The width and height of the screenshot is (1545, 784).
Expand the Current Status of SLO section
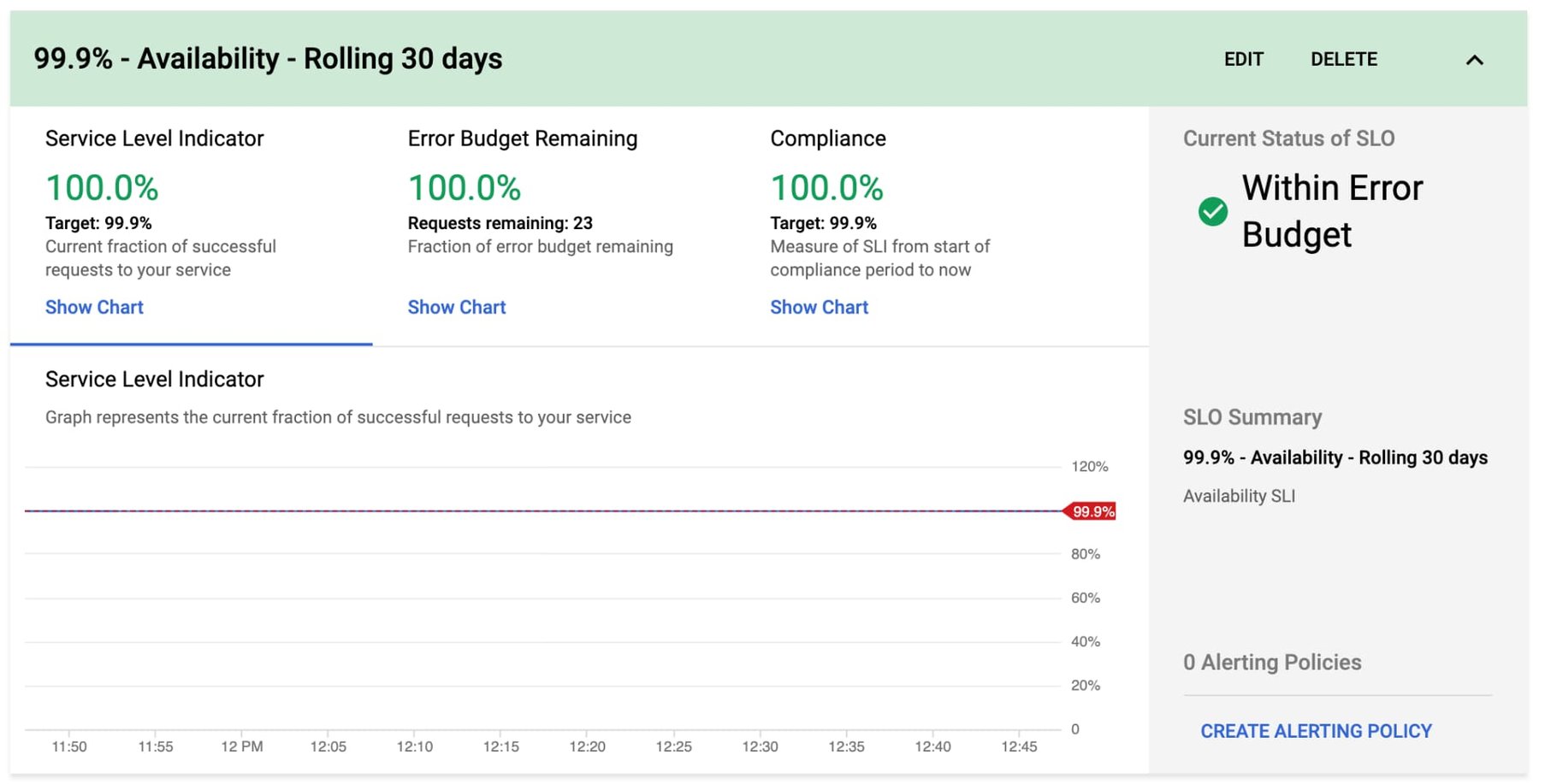coord(1288,138)
